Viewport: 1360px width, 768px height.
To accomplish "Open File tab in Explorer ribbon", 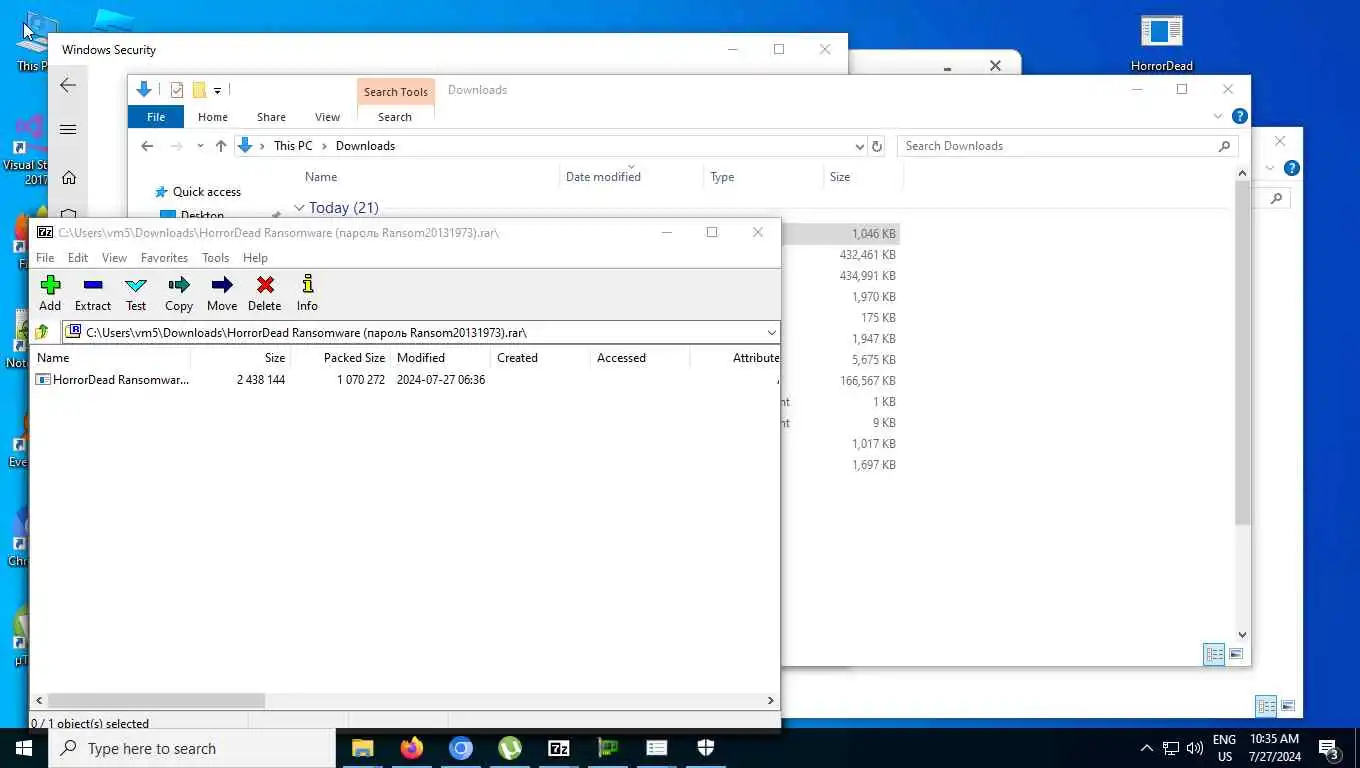I will (x=156, y=117).
